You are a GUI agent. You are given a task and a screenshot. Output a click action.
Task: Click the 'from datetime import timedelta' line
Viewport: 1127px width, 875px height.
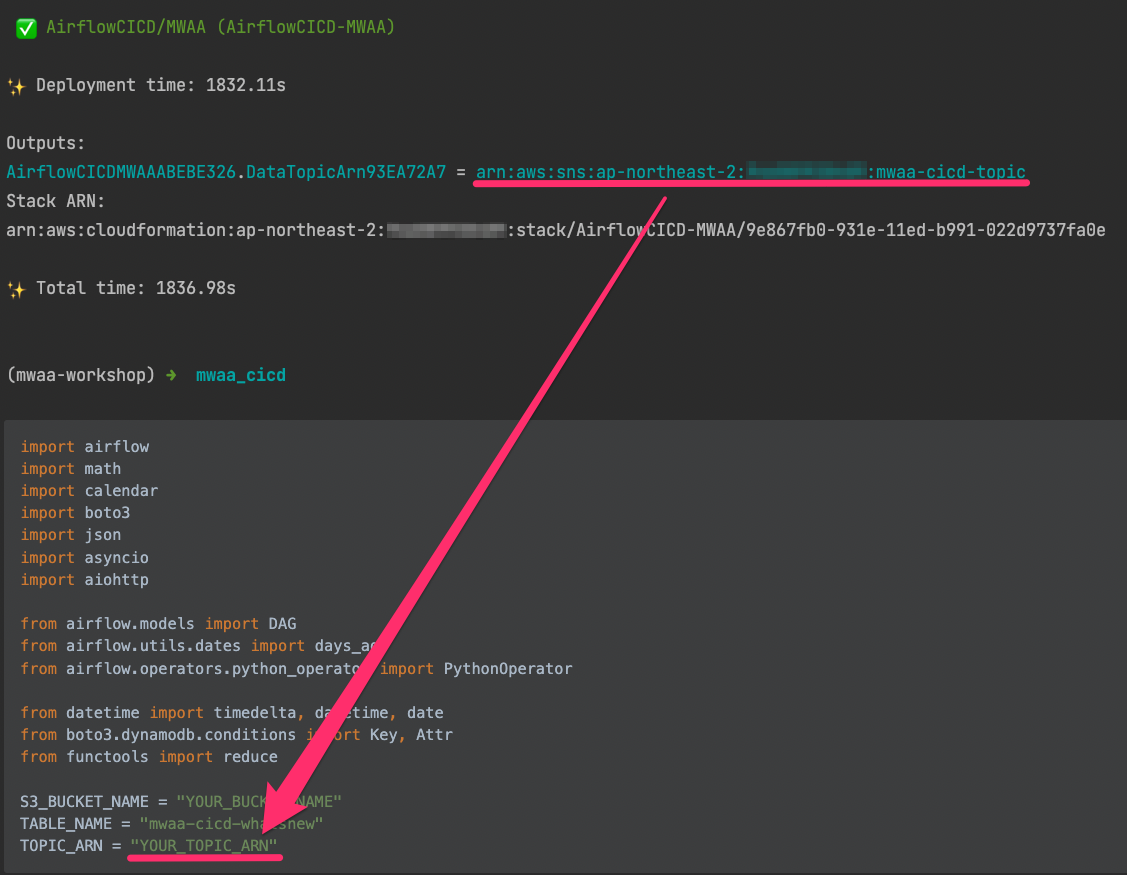pos(231,713)
